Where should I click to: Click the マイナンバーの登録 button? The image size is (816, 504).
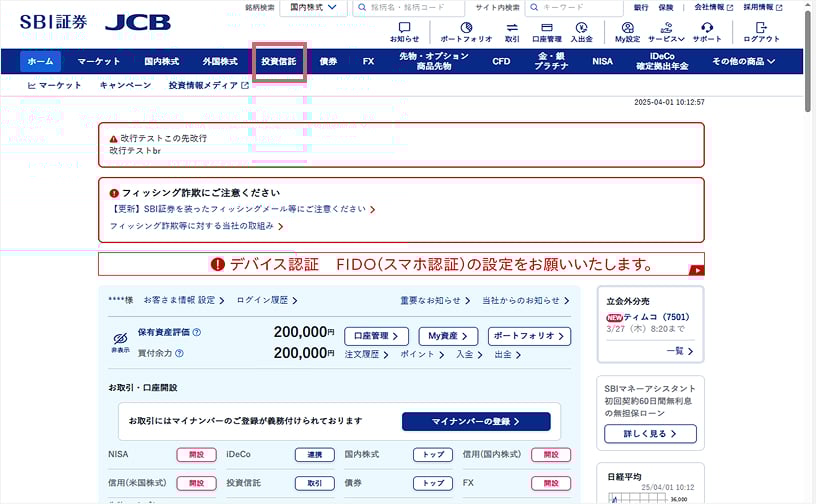point(476,422)
